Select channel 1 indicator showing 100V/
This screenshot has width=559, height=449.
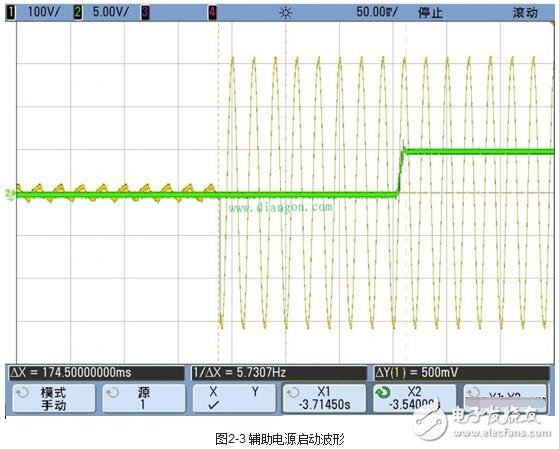tap(34, 12)
